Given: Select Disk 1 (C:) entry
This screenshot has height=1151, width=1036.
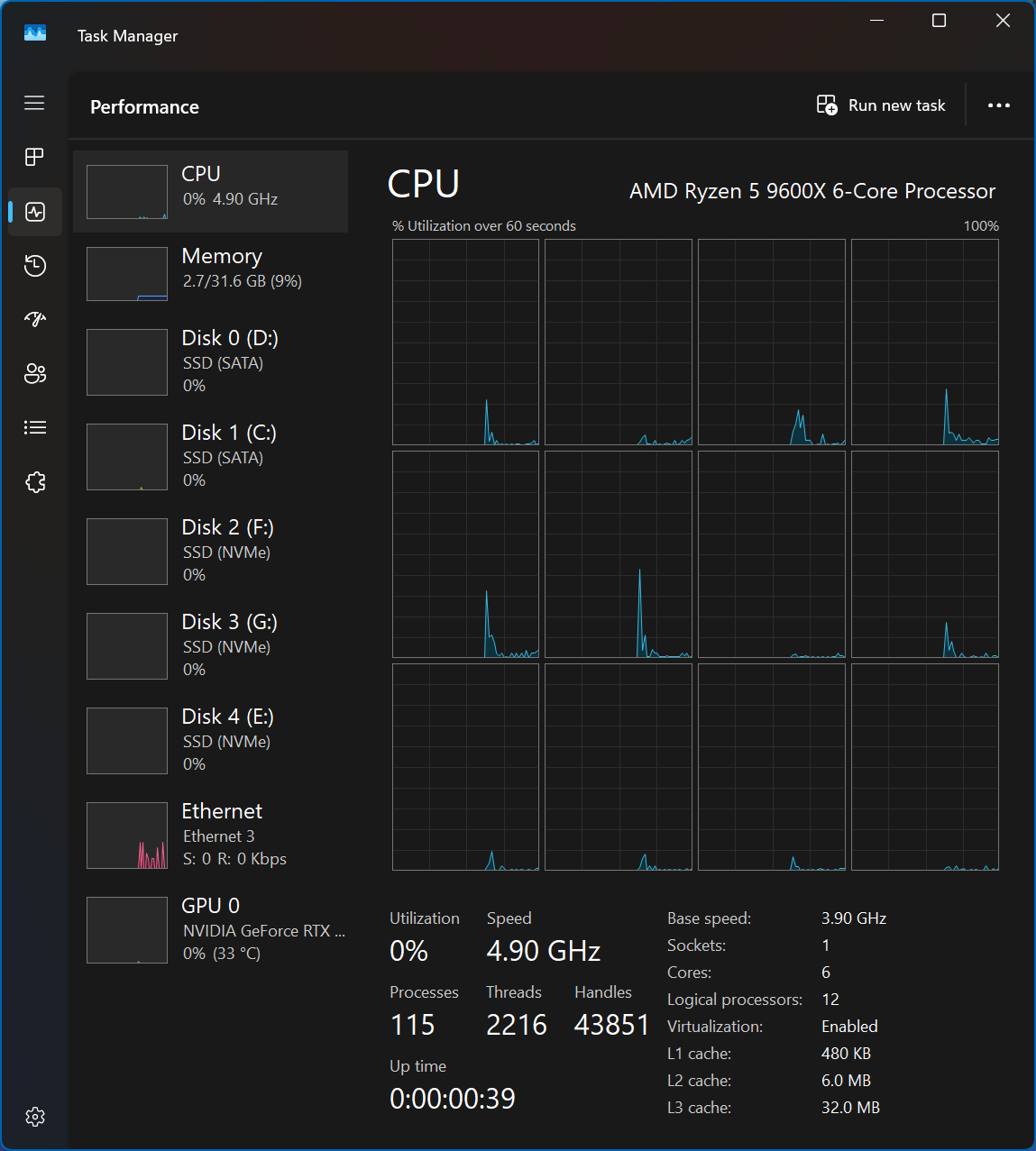Looking at the screenshot, I should [x=210, y=457].
